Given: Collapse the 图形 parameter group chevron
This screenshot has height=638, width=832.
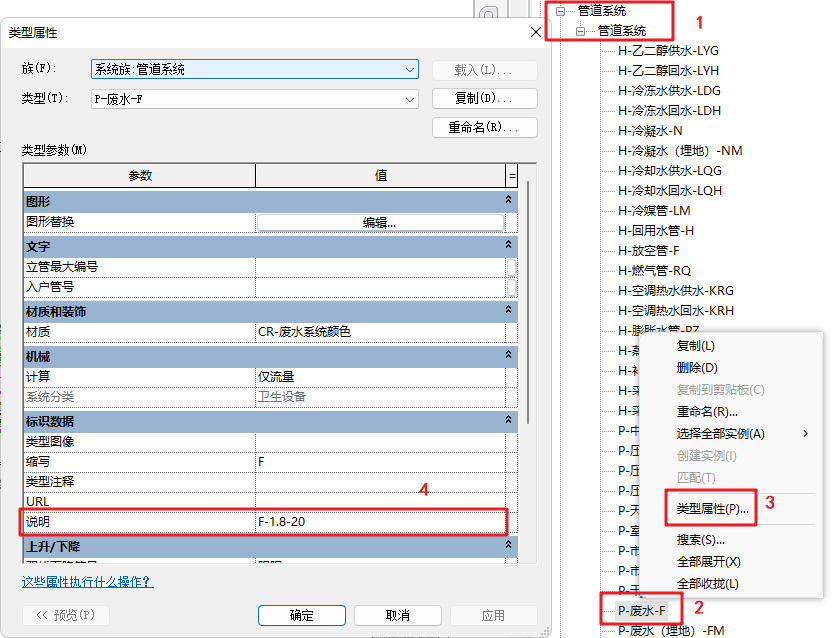Looking at the screenshot, I should [x=507, y=201].
